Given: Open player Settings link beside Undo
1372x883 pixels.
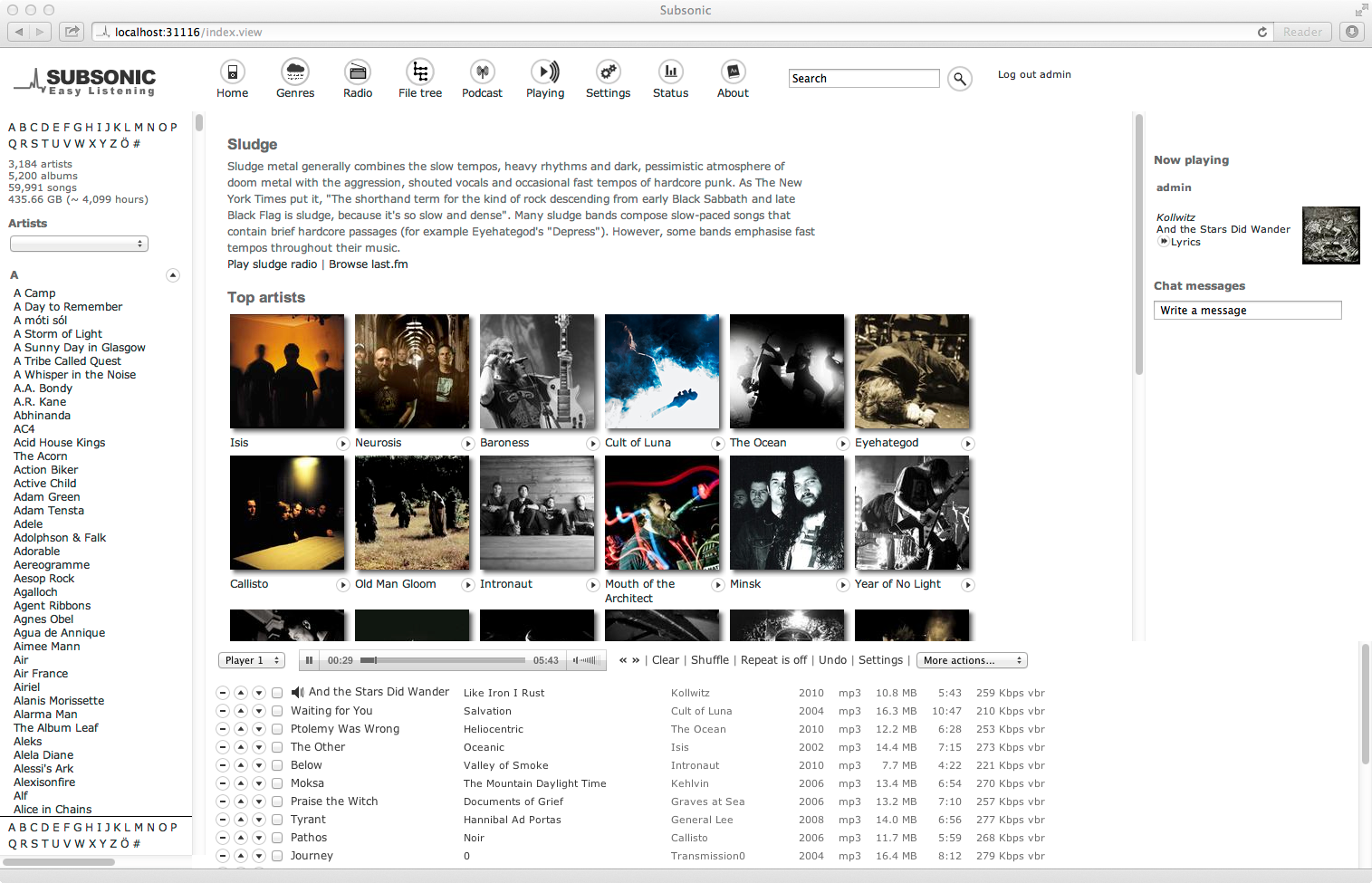Looking at the screenshot, I should tap(880, 660).
